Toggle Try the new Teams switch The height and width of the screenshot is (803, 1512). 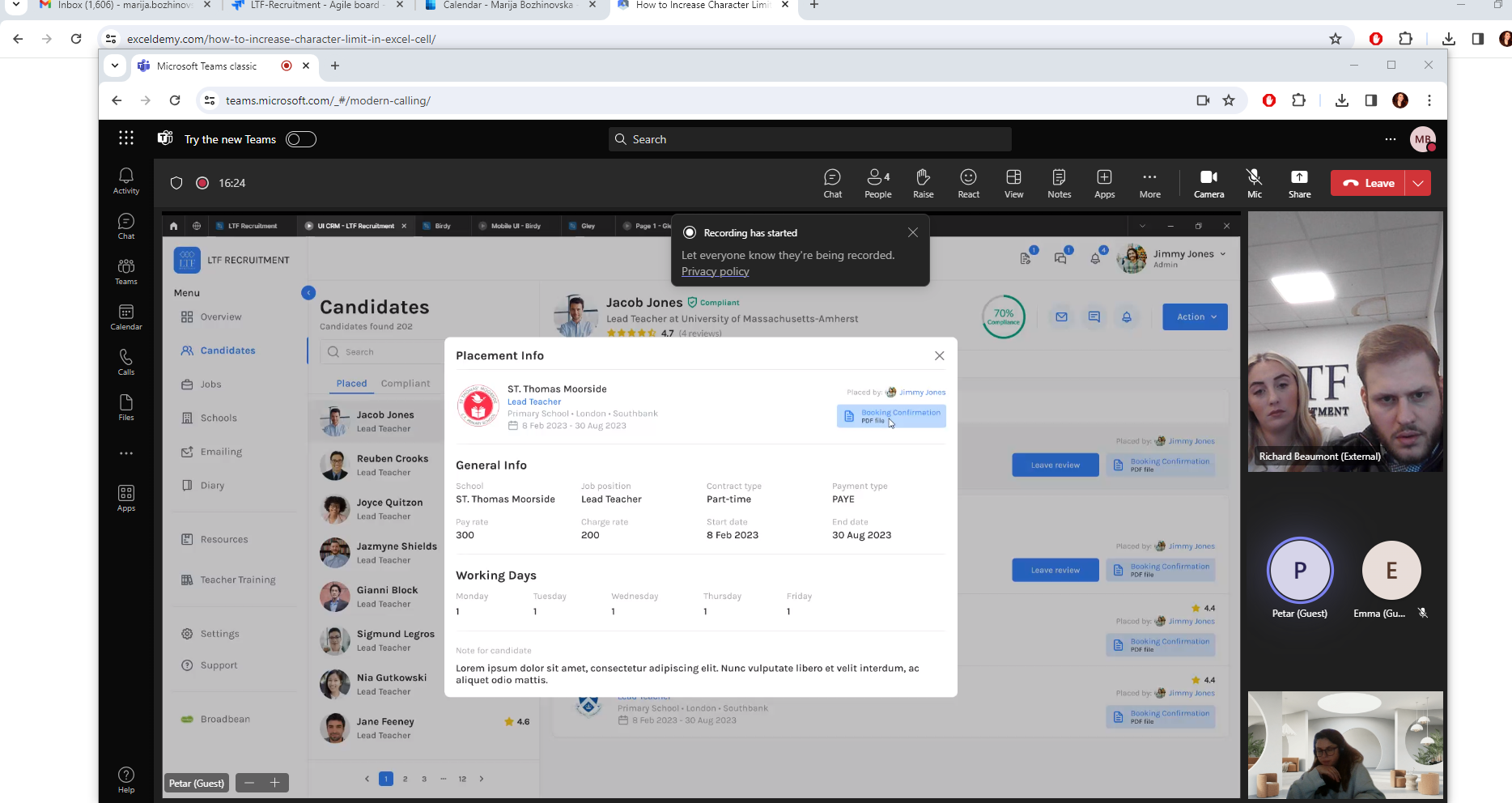301,139
